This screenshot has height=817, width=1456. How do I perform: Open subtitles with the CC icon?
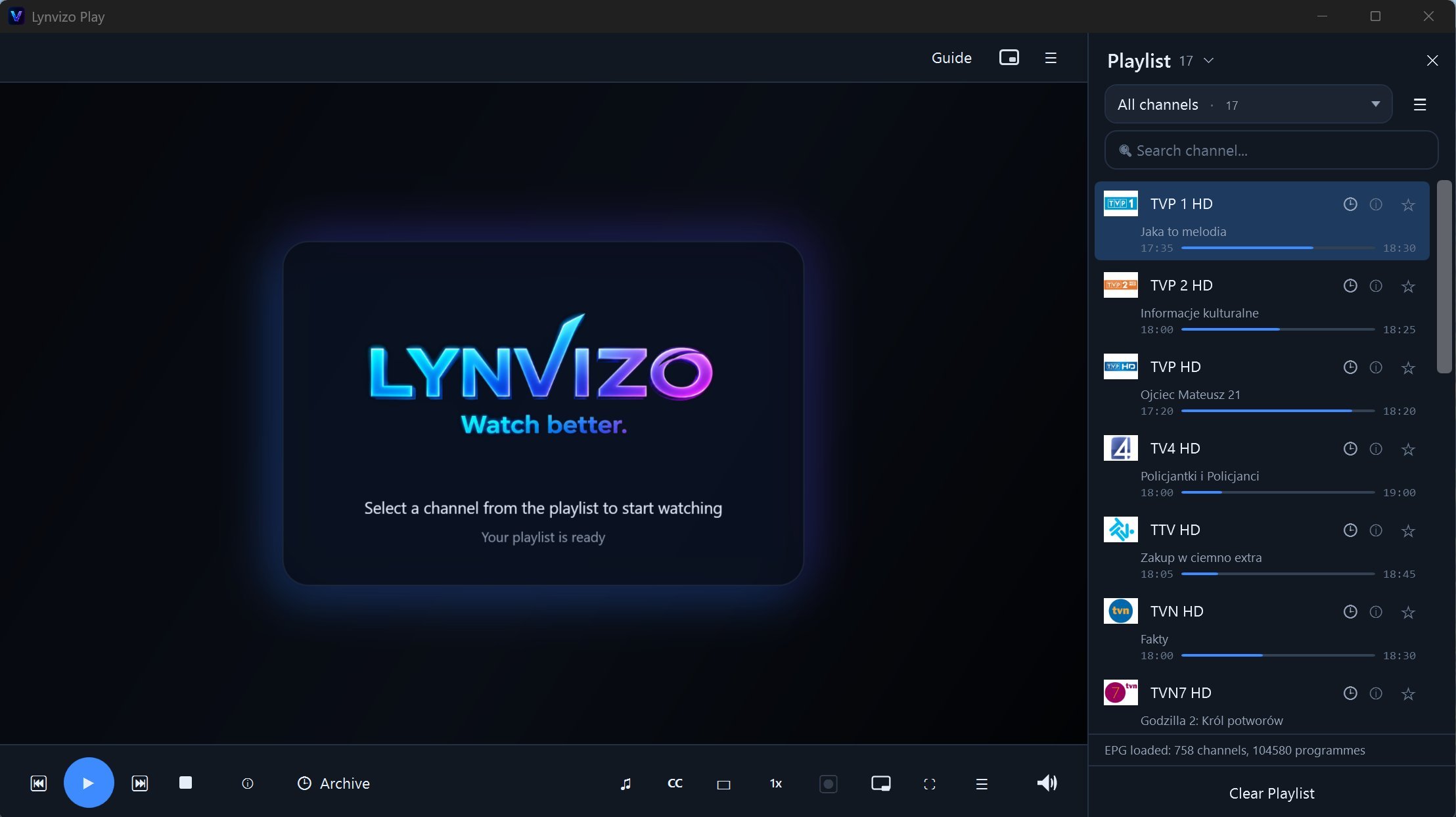[675, 783]
